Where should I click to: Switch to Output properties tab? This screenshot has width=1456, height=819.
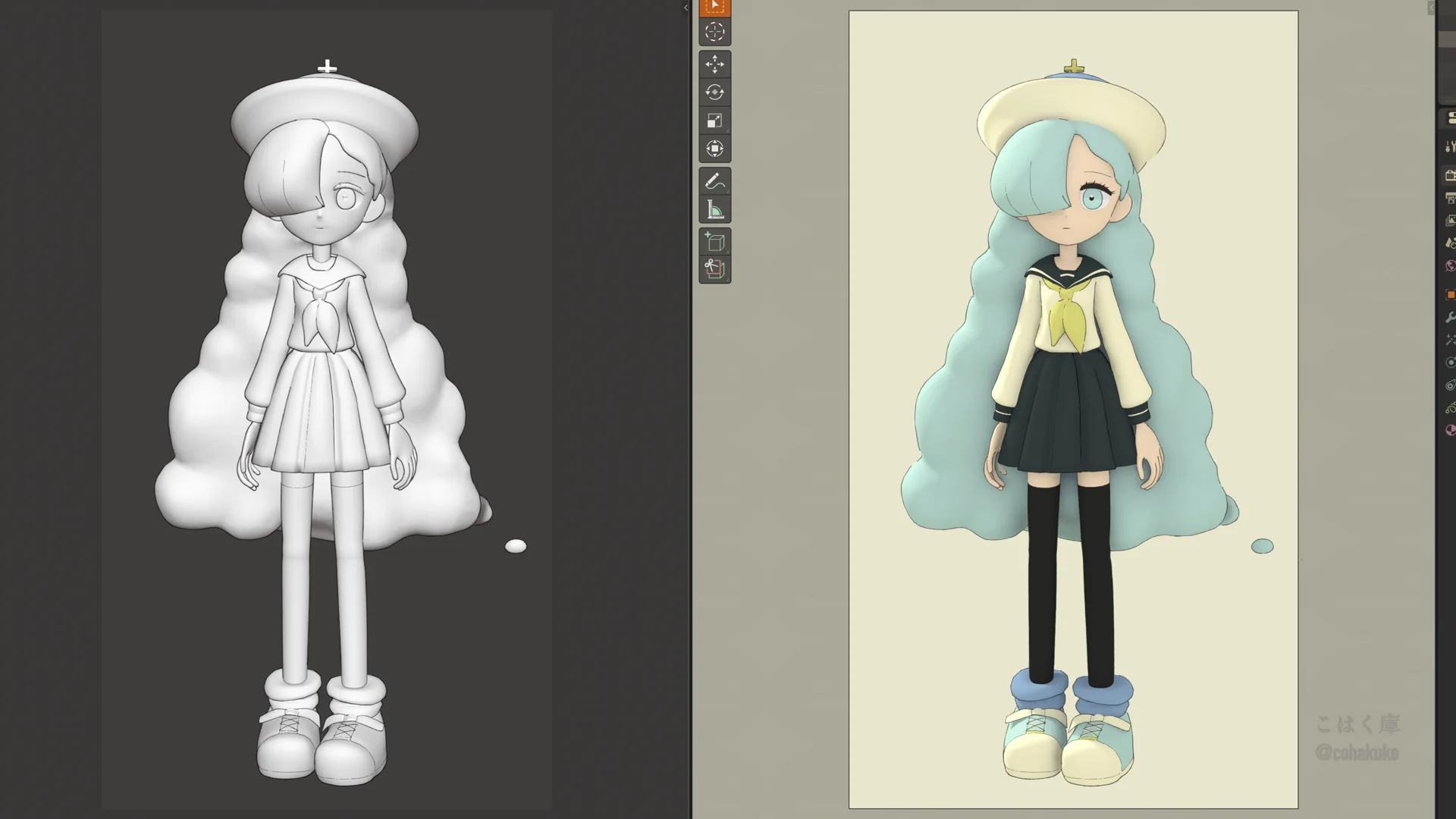click(x=1450, y=199)
